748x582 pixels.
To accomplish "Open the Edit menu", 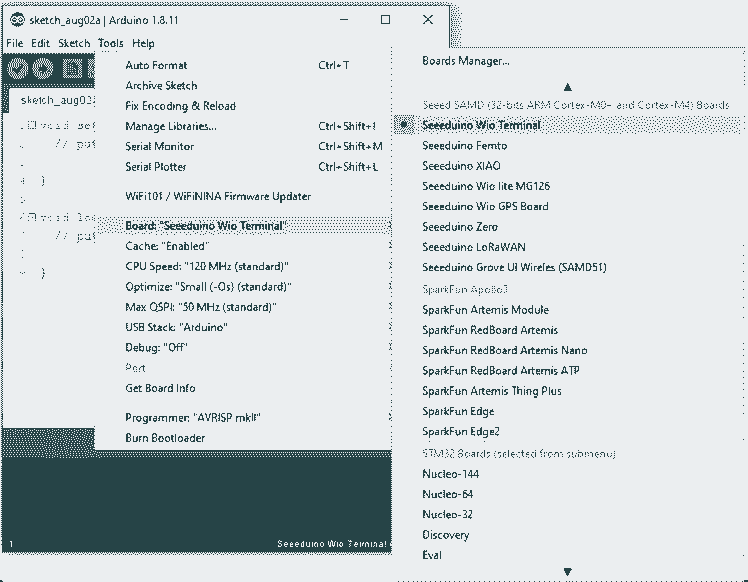I will tap(41, 43).
